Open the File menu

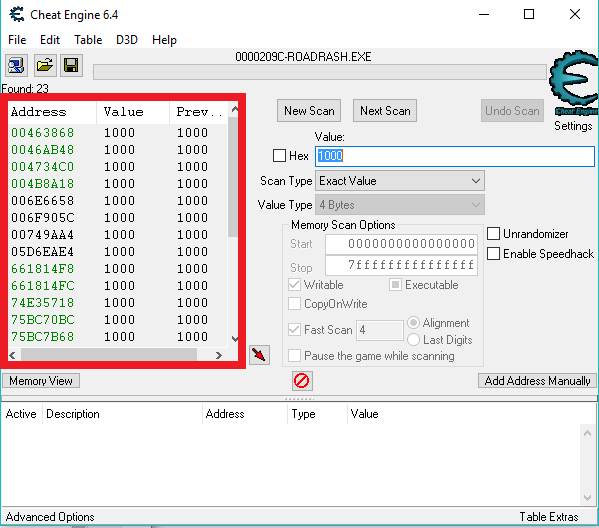[17, 40]
